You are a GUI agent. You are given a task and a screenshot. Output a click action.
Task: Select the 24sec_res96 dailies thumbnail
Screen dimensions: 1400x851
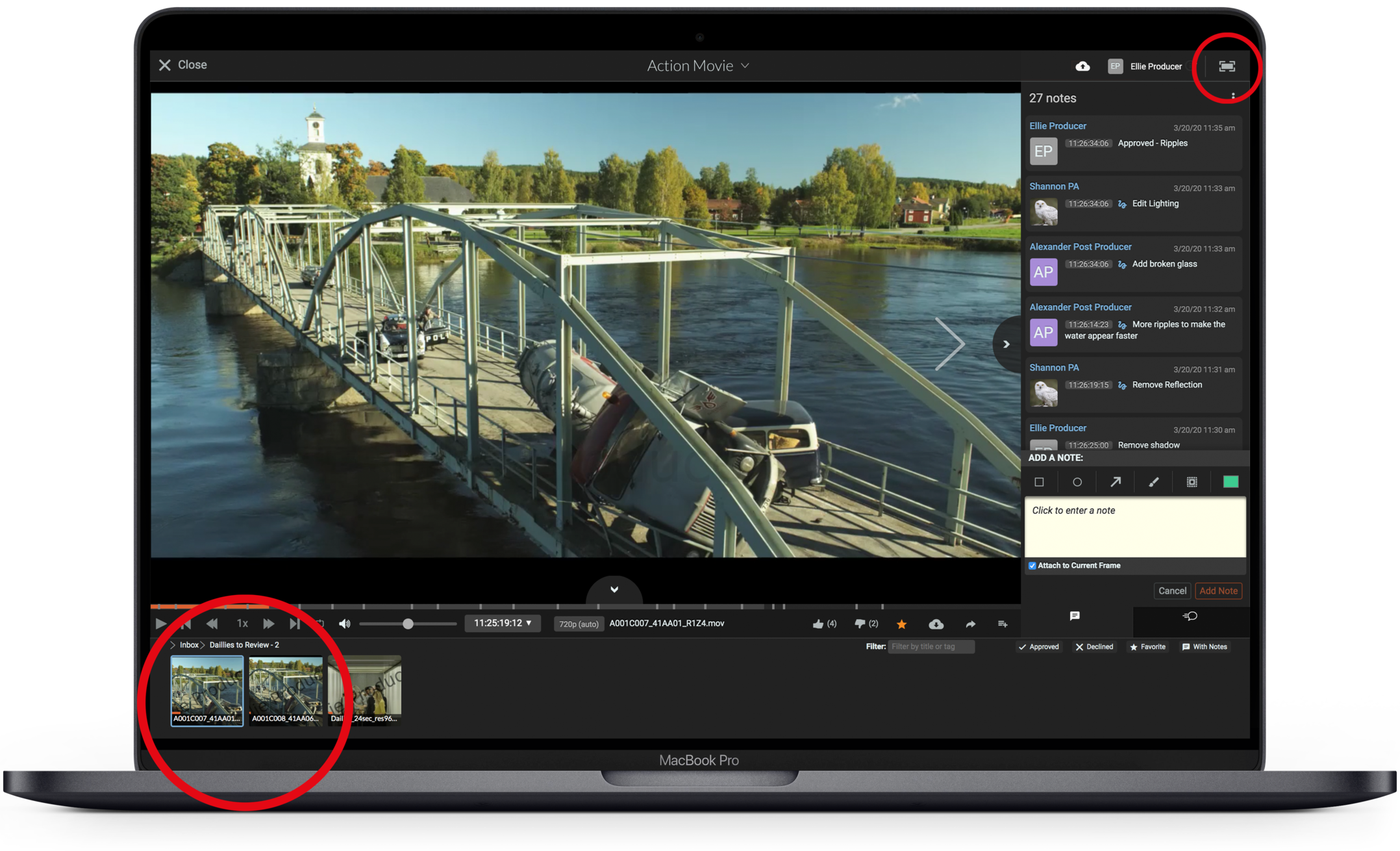click(364, 691)
